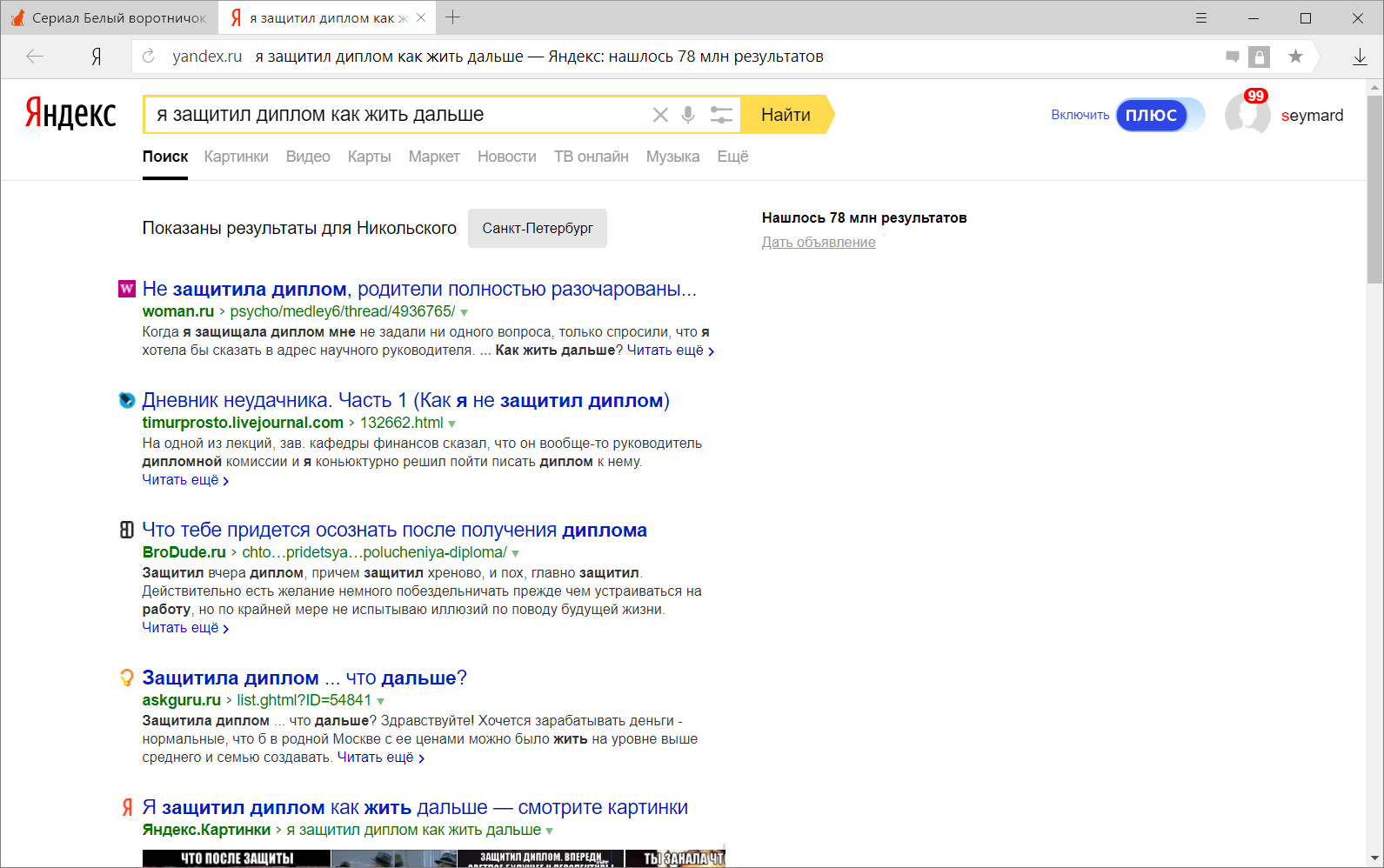The width and height of the screenshot is (1384, 868).
Task: Click the scroll down arrow of scrollbar
Action: coord(1374,859)
